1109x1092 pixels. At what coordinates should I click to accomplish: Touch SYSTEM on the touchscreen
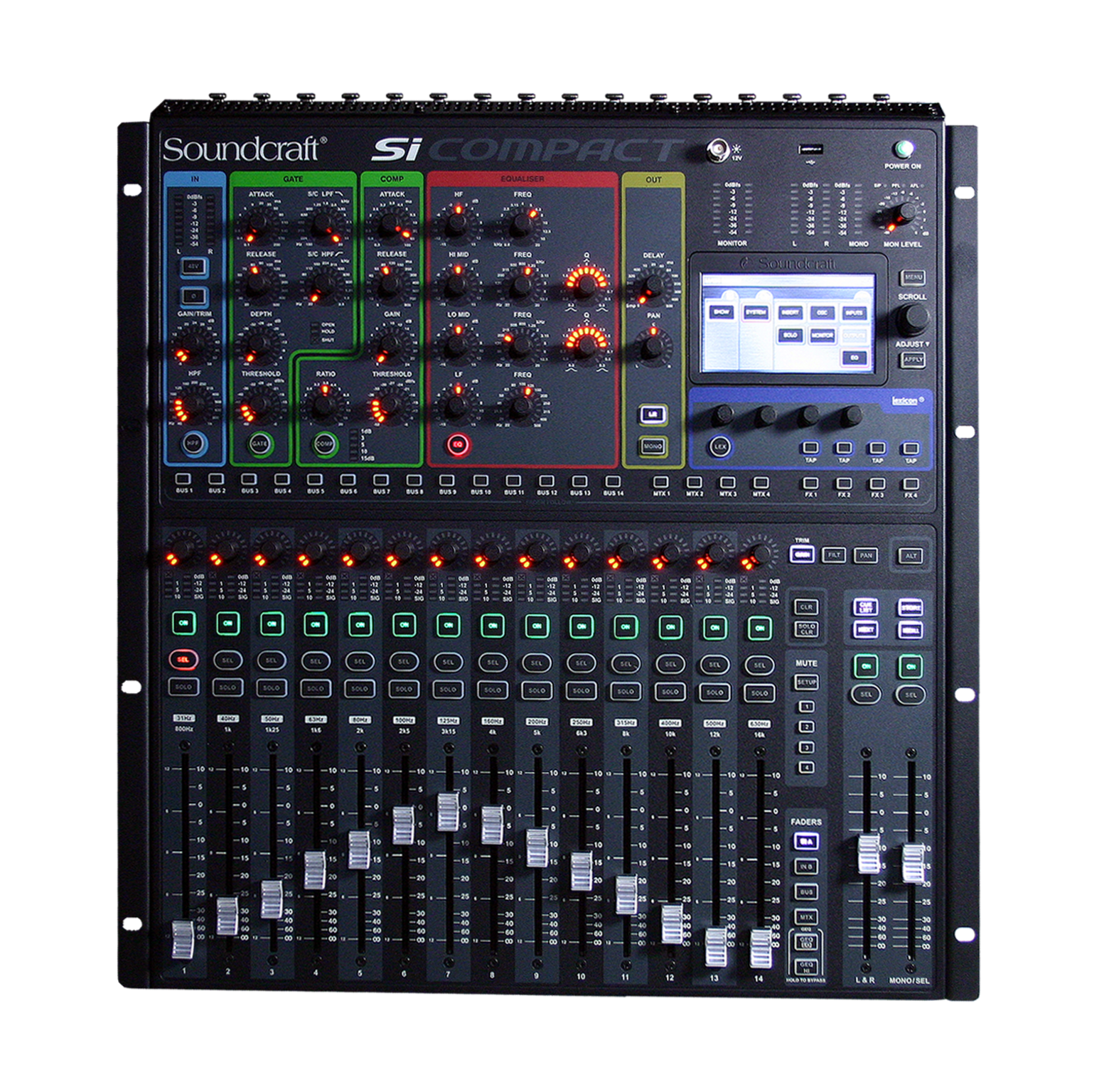[756, 312]
